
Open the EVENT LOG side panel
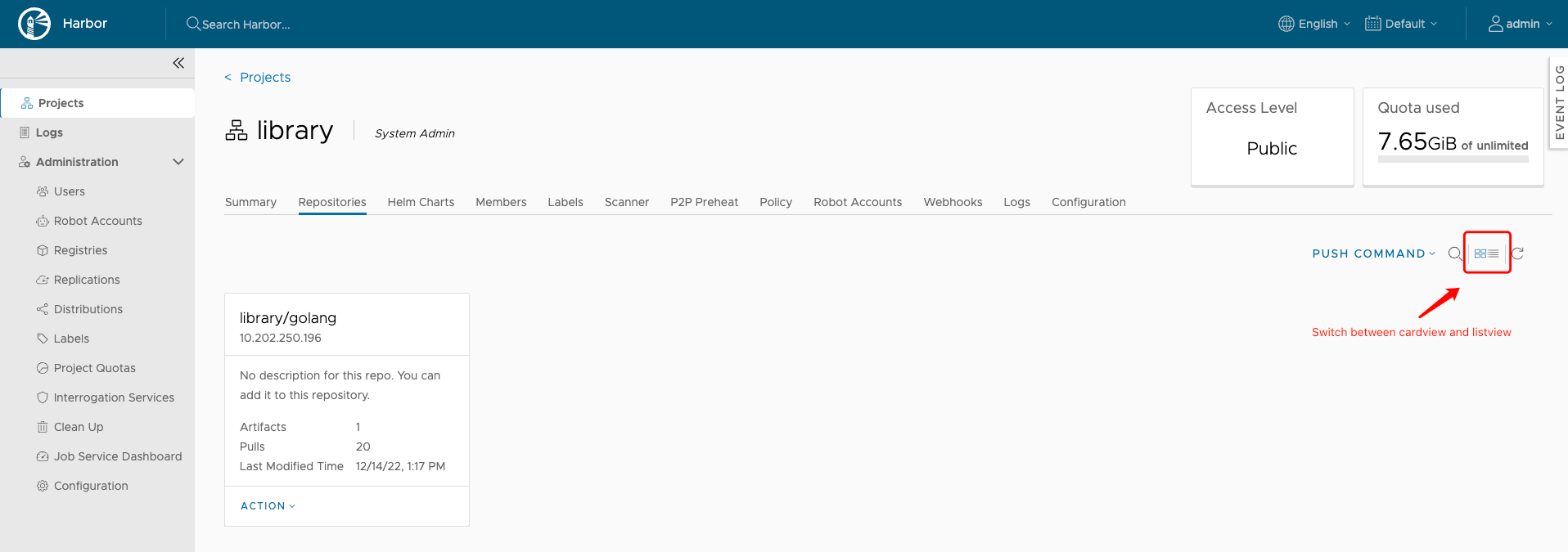pos(1559,102)
